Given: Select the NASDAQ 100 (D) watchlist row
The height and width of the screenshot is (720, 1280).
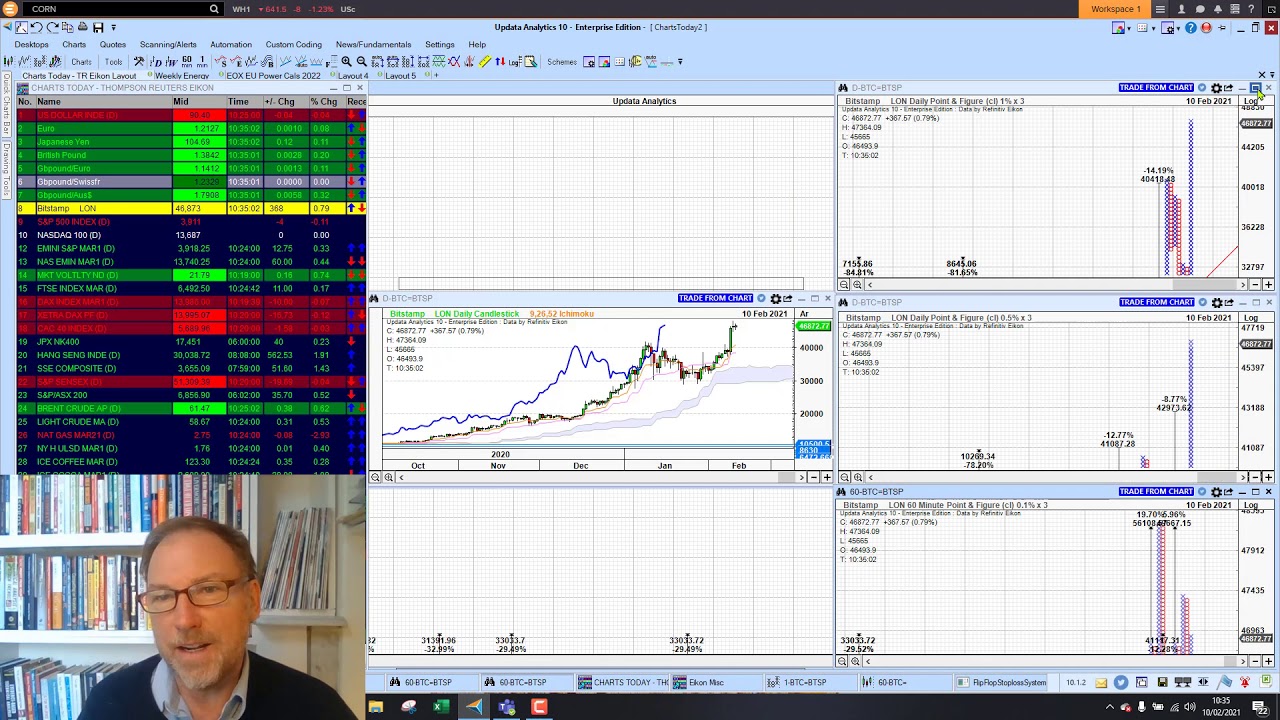Looking at the screenshot, I should (190, 235).
